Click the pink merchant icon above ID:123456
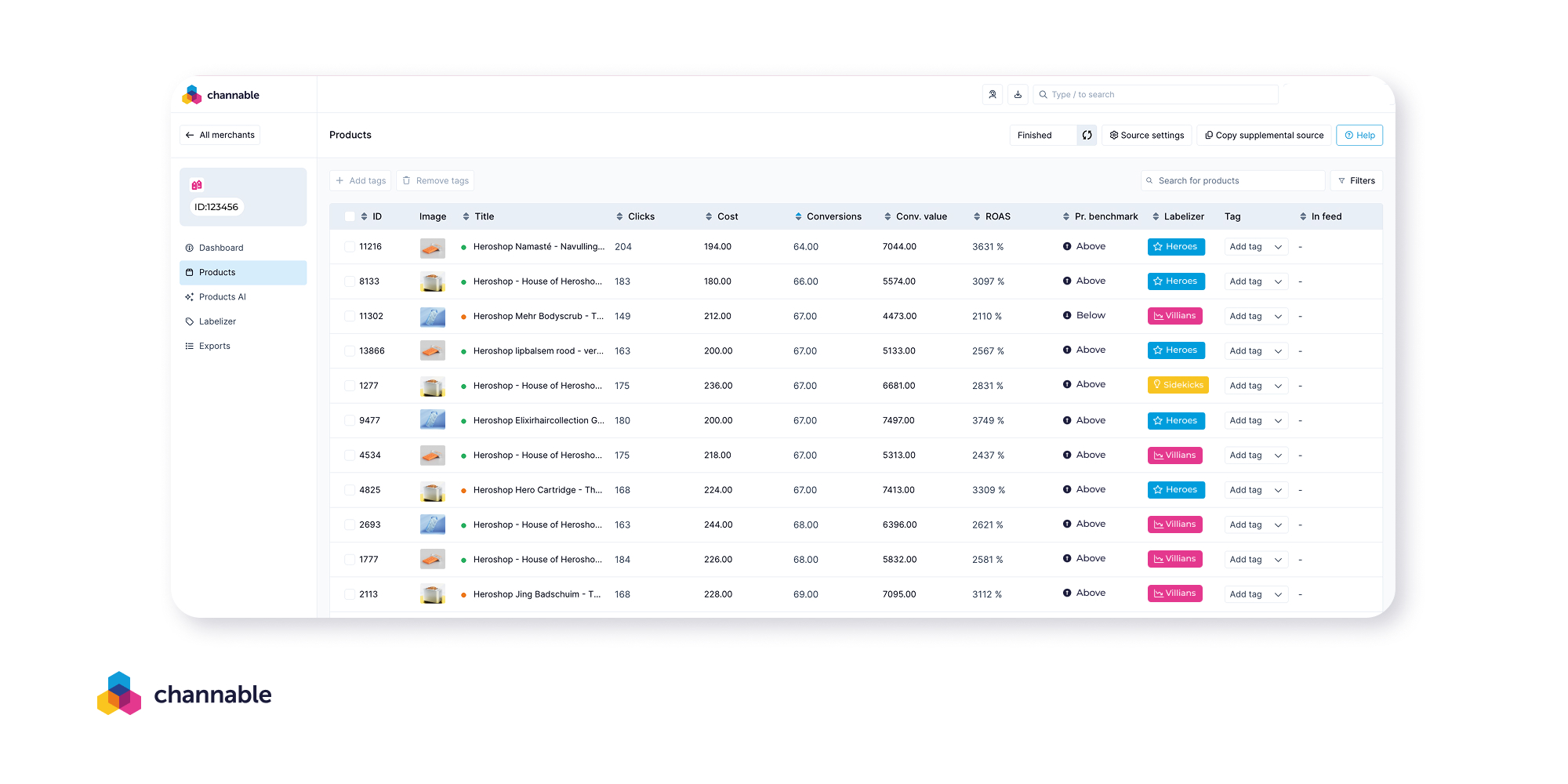Image resolution: width=1568 pixels, height=784 pixels. [197, 185]
